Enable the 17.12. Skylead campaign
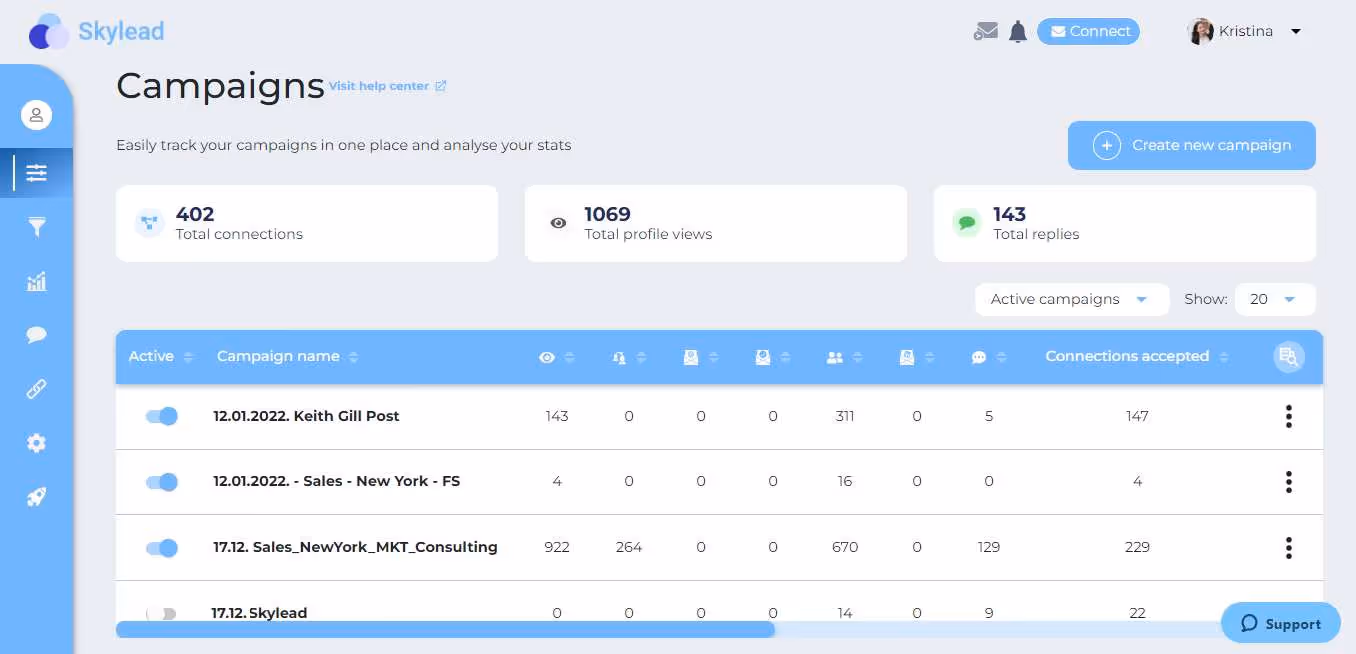 161,613
